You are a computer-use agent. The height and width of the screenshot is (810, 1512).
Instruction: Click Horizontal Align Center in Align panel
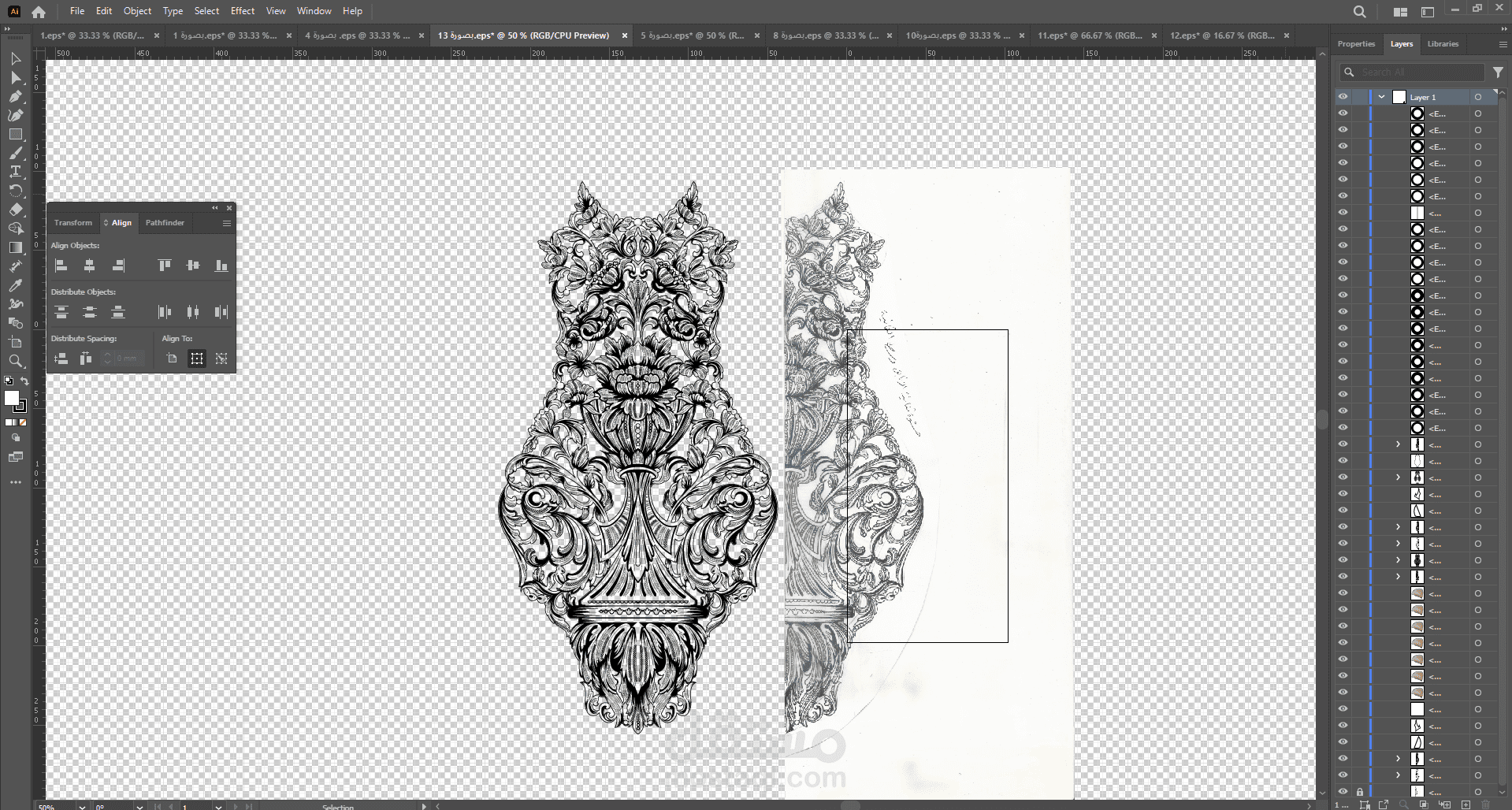(90, 266)
